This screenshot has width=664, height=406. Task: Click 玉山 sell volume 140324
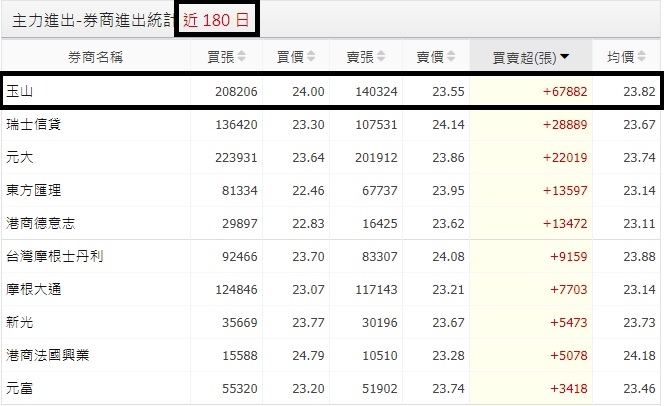[376, 91]
